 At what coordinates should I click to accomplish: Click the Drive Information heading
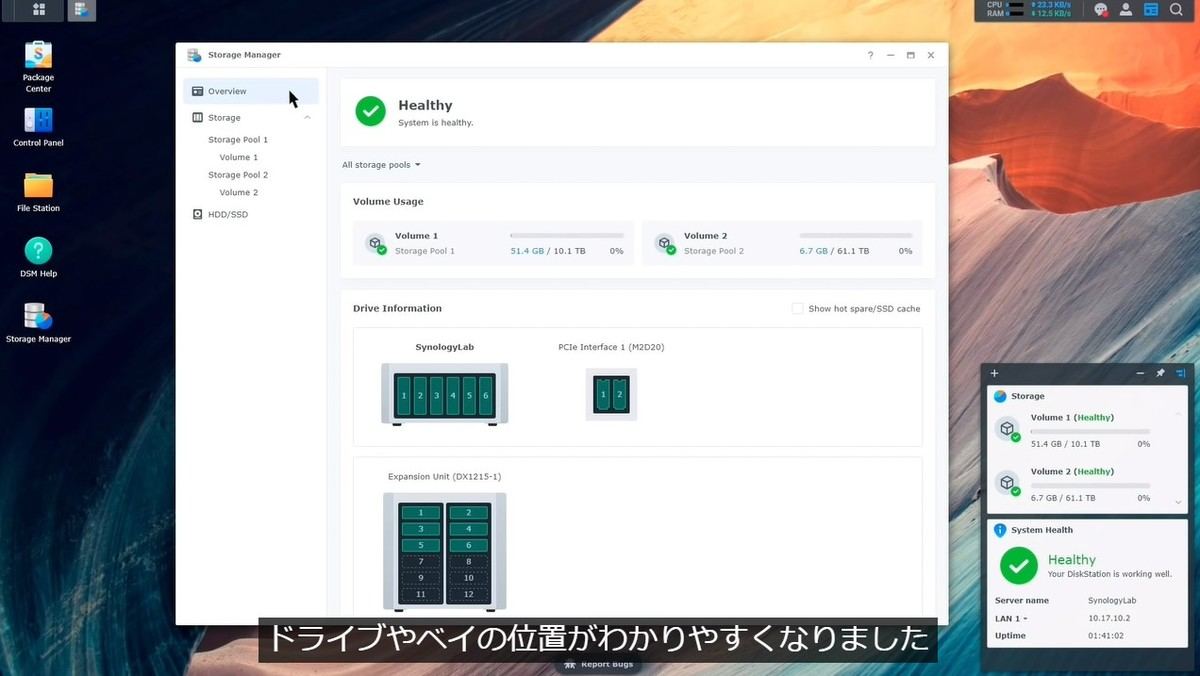(x=397, y=309)
